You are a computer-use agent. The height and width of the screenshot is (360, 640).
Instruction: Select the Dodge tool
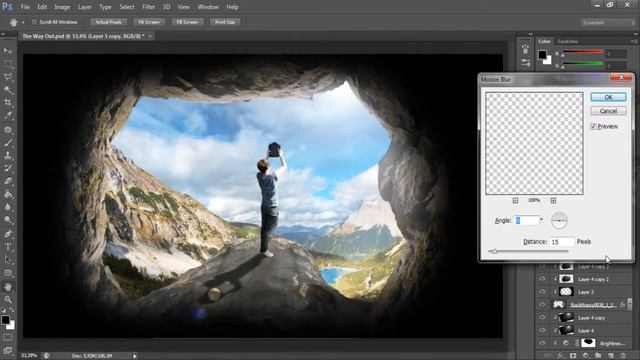(8, 220)
